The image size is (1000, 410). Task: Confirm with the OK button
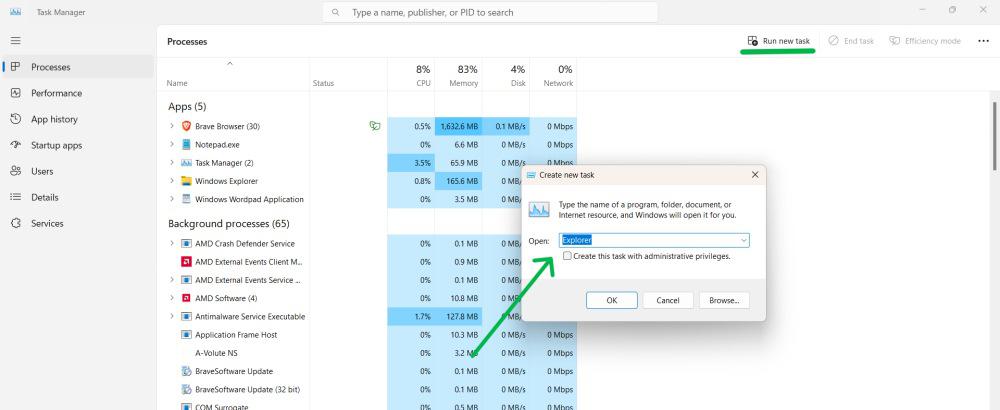(x=612, y=300)
